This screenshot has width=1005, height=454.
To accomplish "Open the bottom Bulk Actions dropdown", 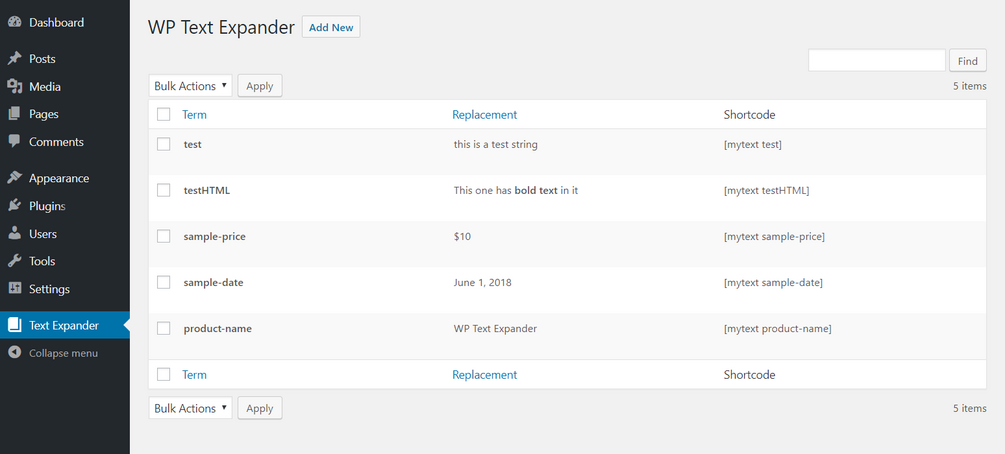I will point(190,408).
